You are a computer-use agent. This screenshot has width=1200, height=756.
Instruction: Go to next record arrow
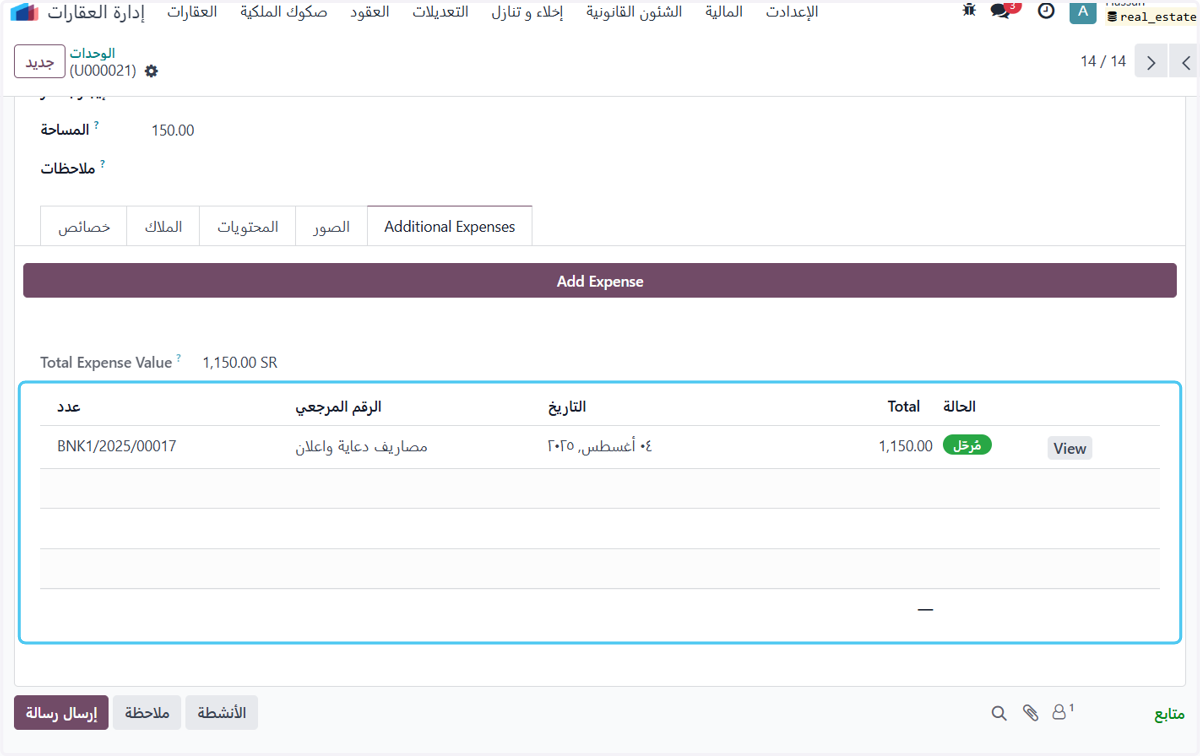(x=1184, y=62)
